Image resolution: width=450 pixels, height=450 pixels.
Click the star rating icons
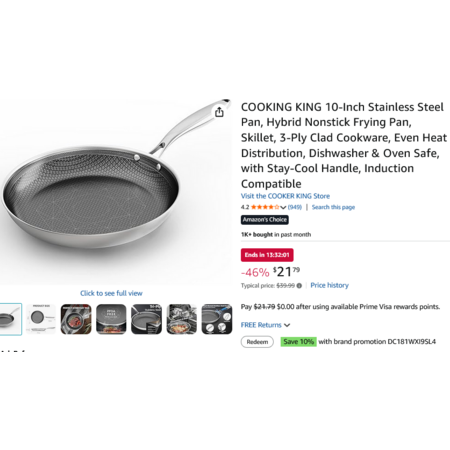(x=265, y=207)
